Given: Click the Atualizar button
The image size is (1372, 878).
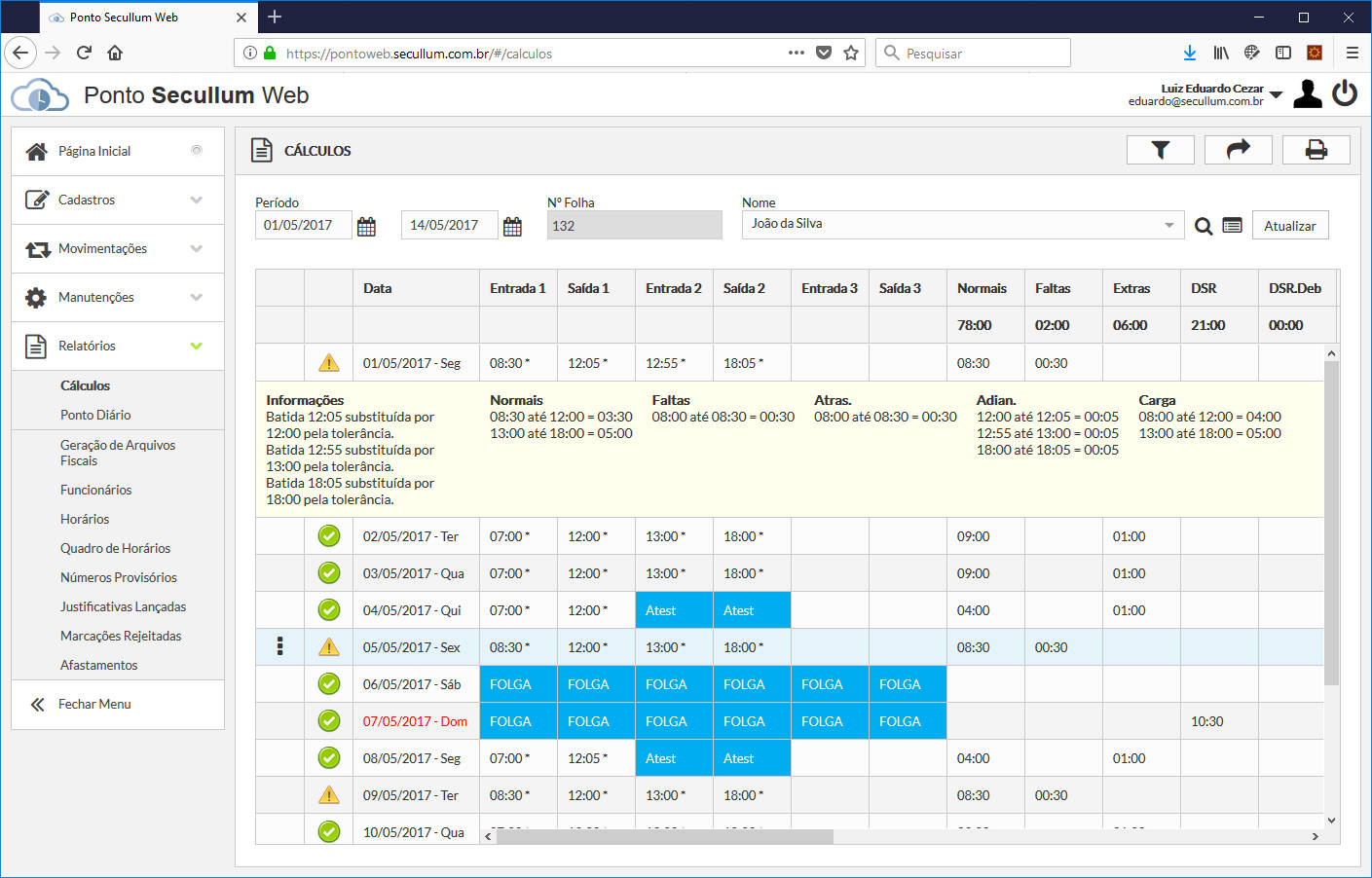Looking at the screenshot, I should (1289, 226).
